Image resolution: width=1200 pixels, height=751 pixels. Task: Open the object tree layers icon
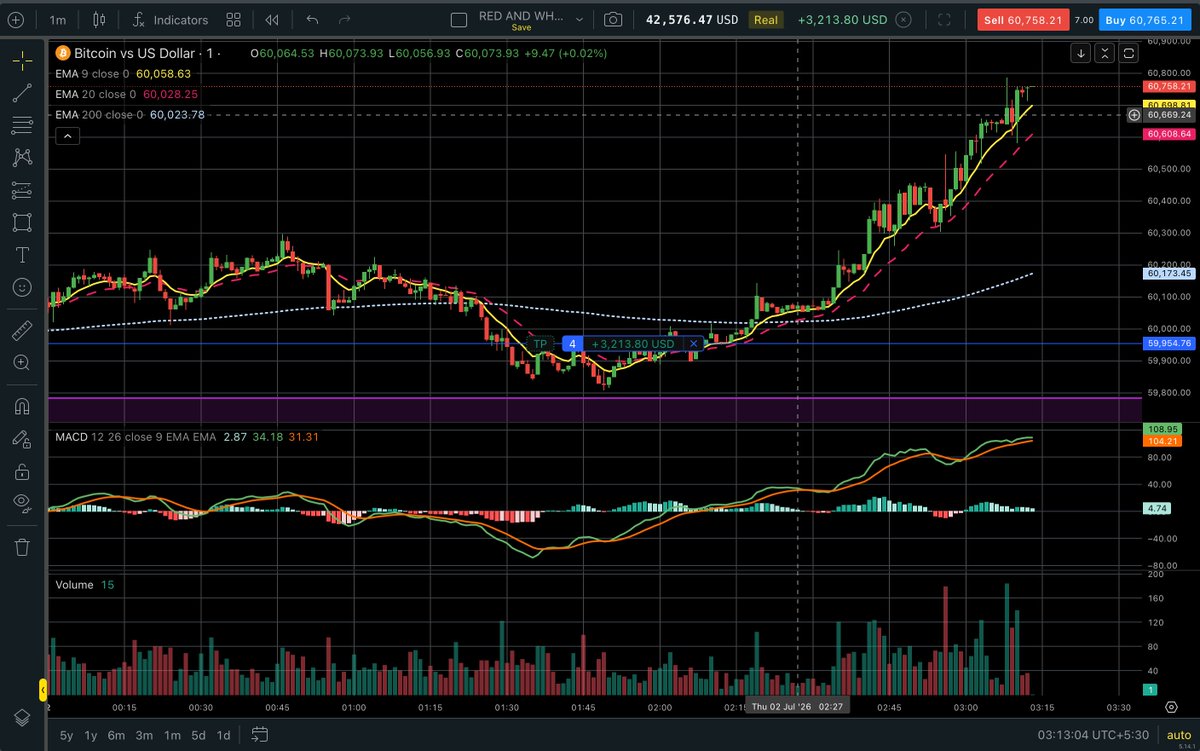[21, 717]
